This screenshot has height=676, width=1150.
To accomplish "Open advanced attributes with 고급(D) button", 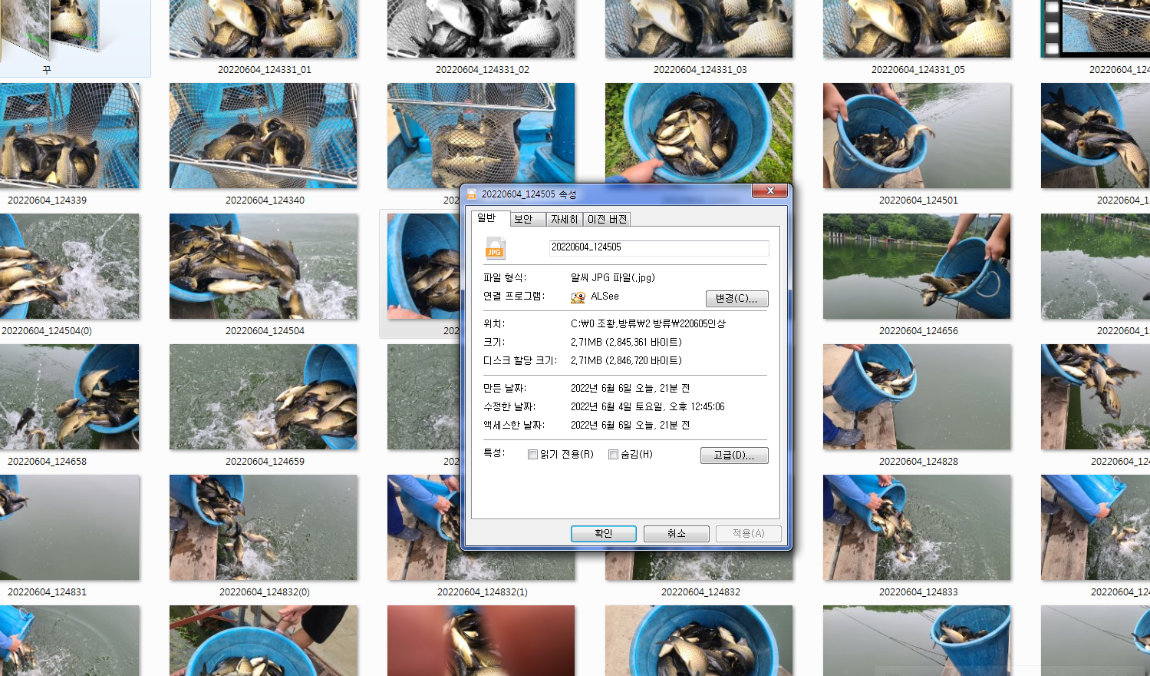I will pyautogui.click(x=734, y=455).
